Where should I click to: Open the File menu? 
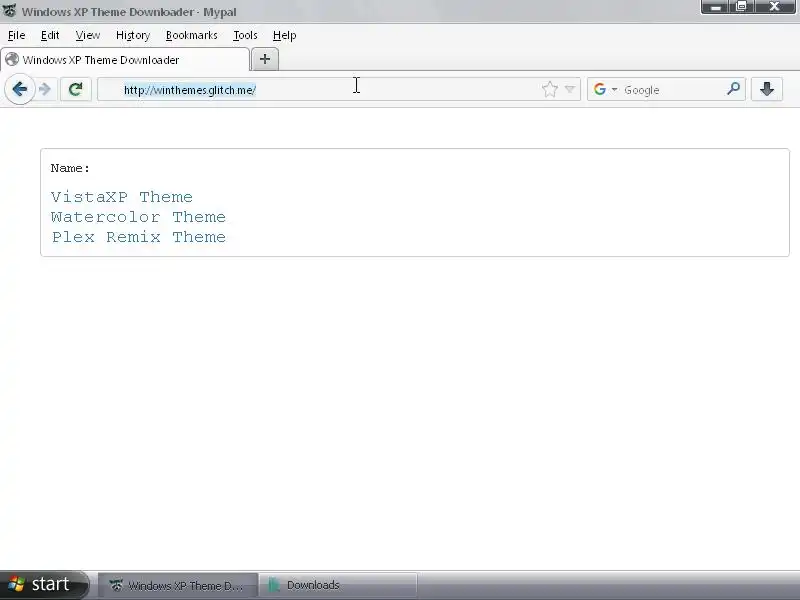[x=16, y=35]
